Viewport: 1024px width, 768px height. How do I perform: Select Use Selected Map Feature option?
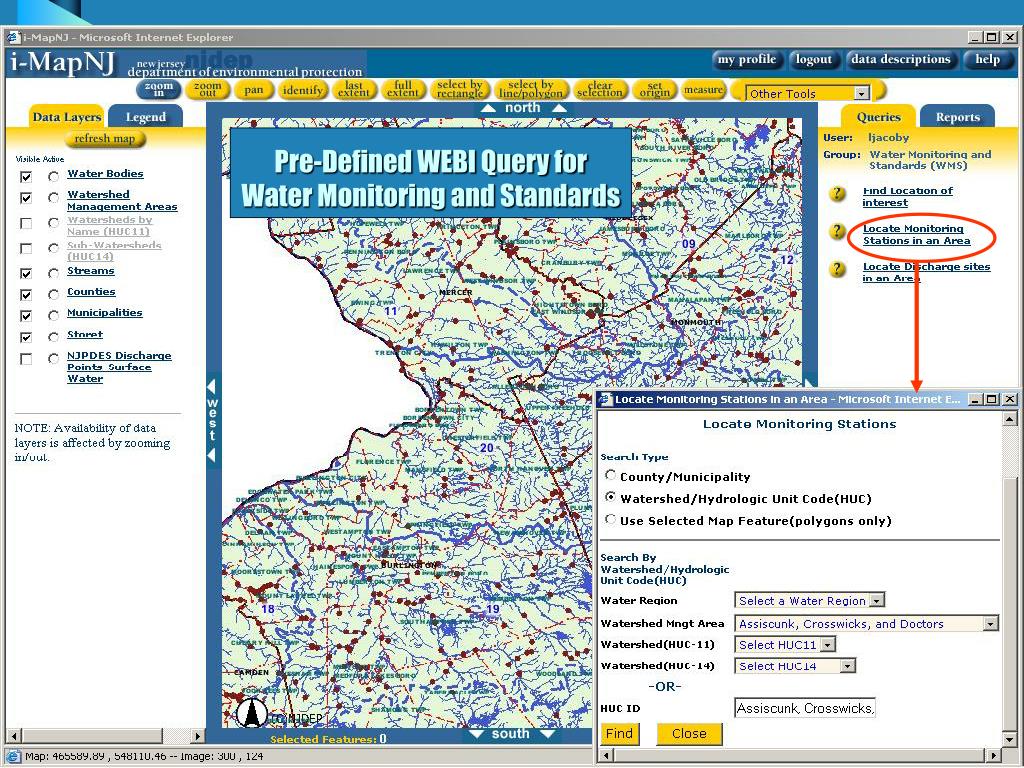click(x=611, y=520)
